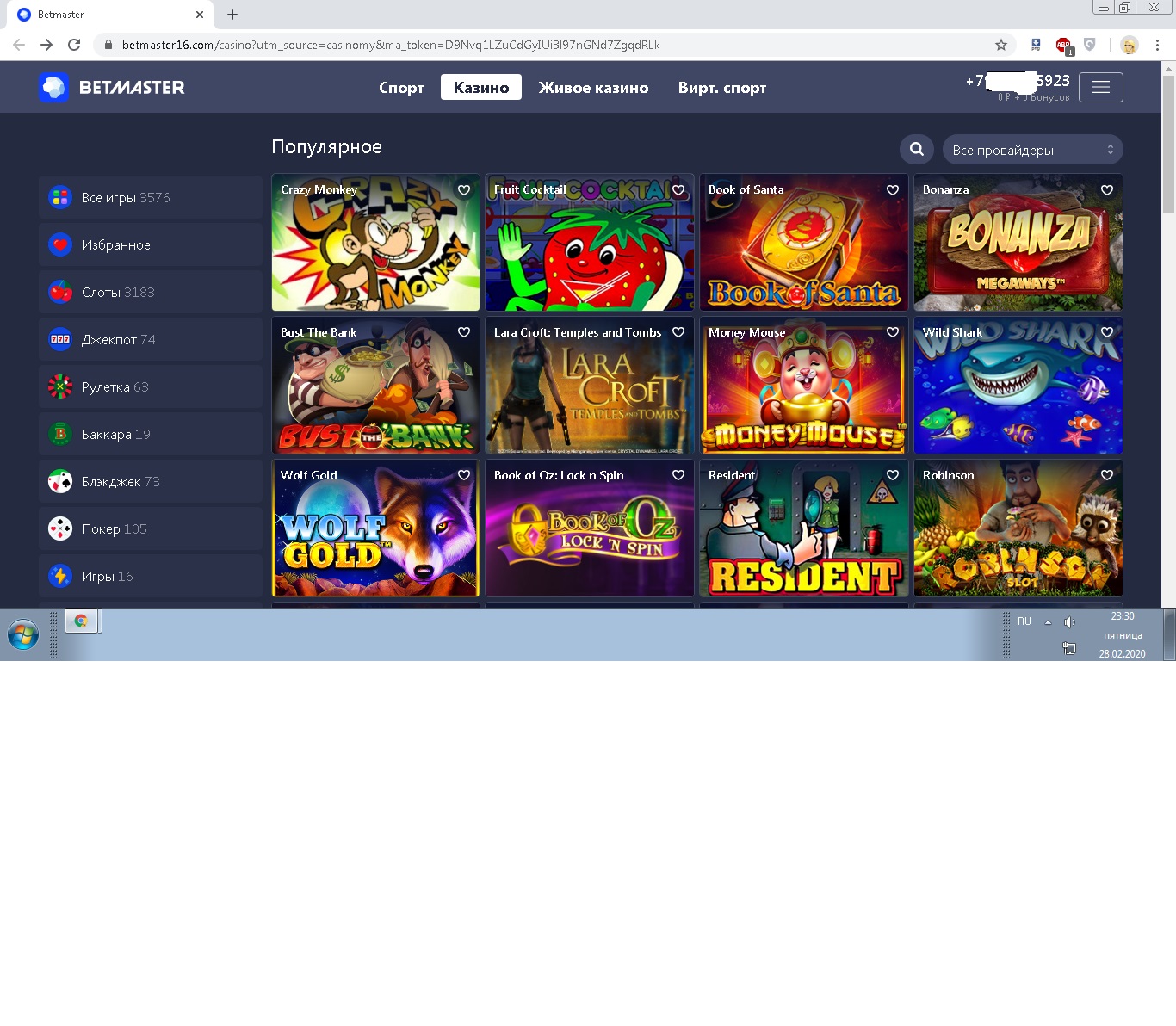Favorite the Money Mouse game
The width and height of the screenshot is (1176, 1026).
[893, 332]
